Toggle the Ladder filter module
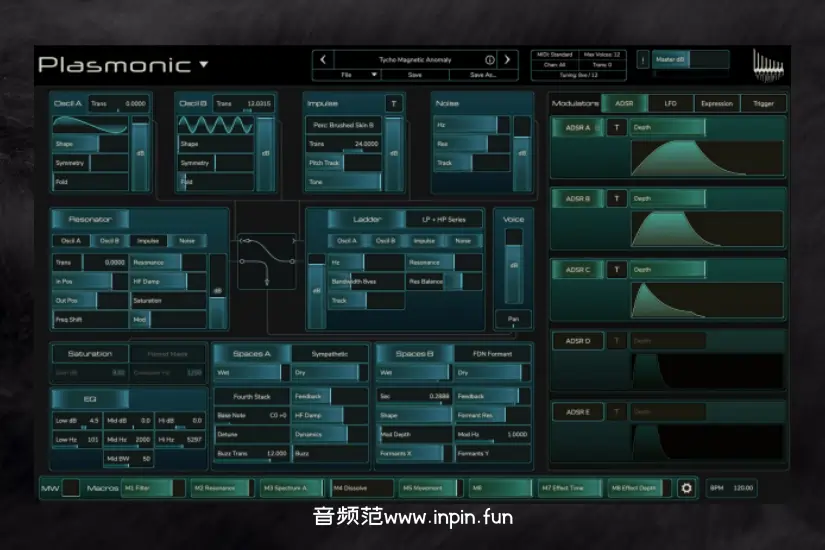The image size is (825, 550). tap(366, 219)
